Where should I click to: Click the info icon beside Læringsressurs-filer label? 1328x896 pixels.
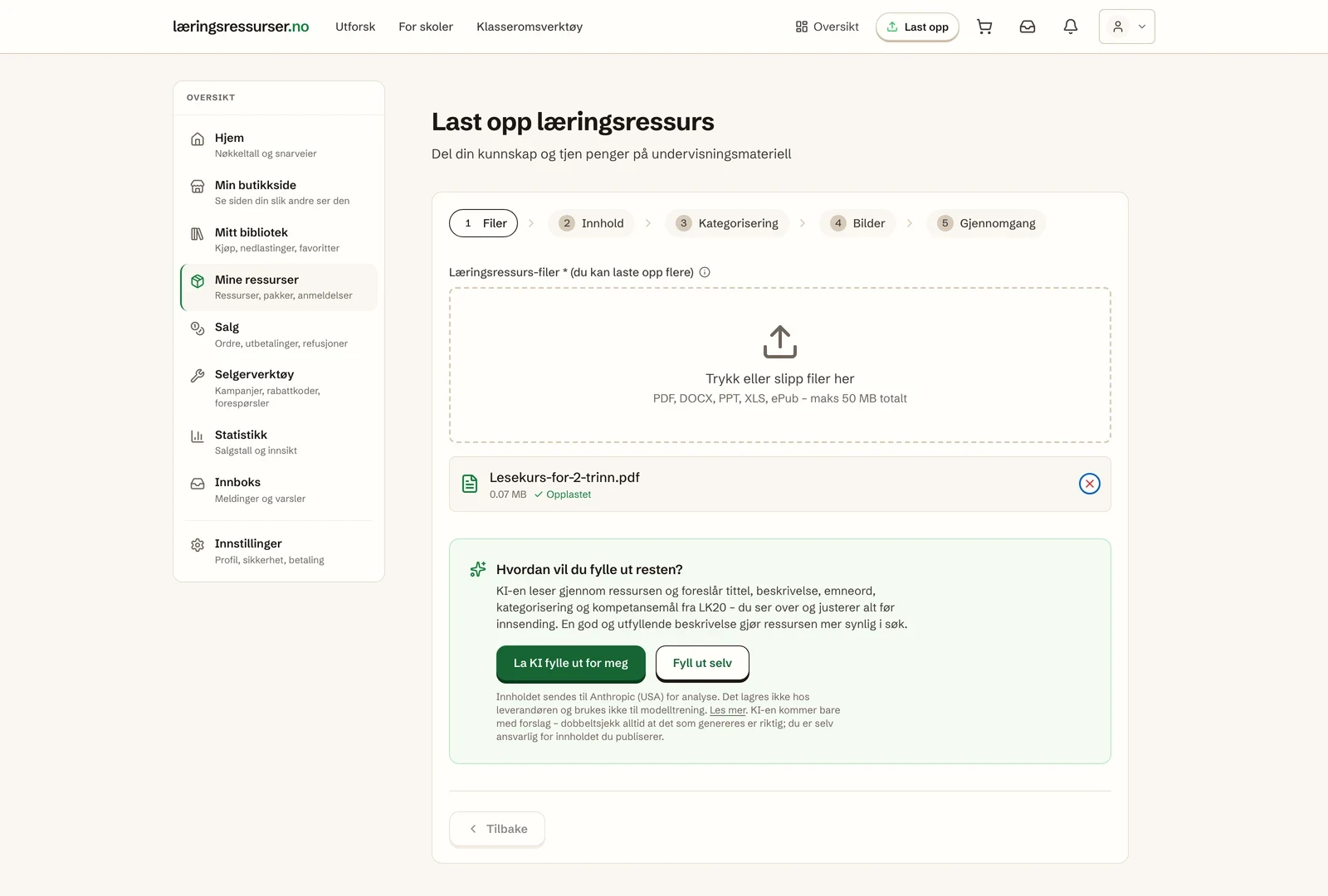pyautogui.click(x=705, y=272)
